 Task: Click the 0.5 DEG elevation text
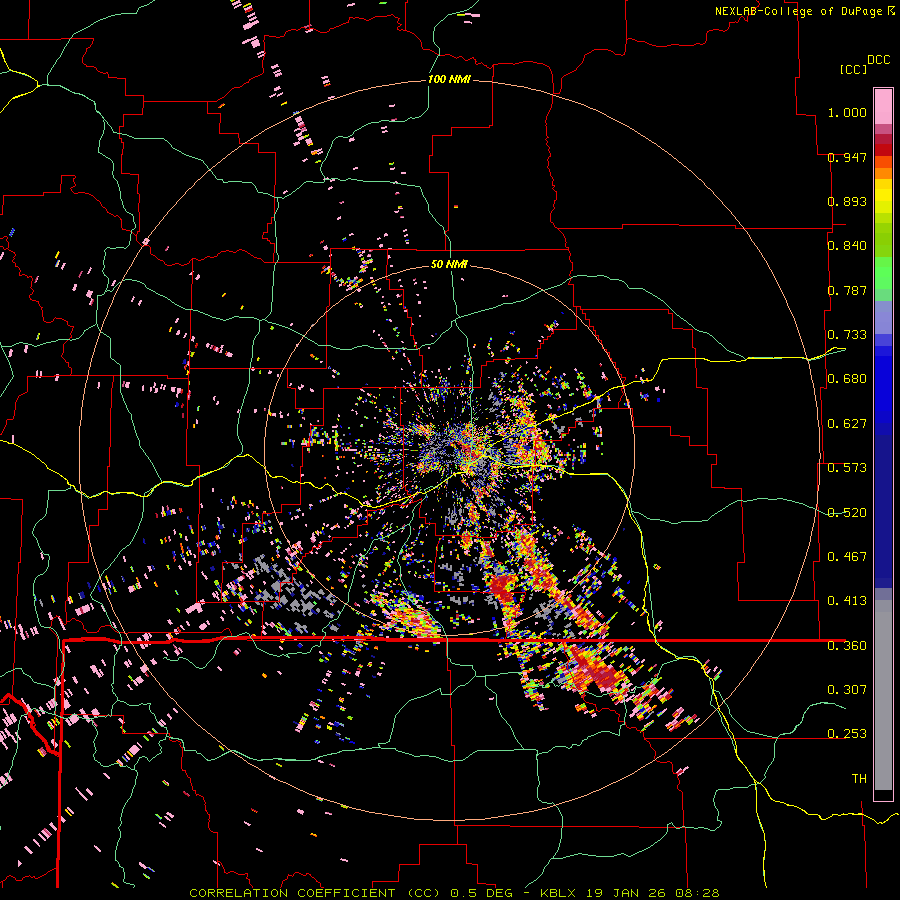coord(482,893)
